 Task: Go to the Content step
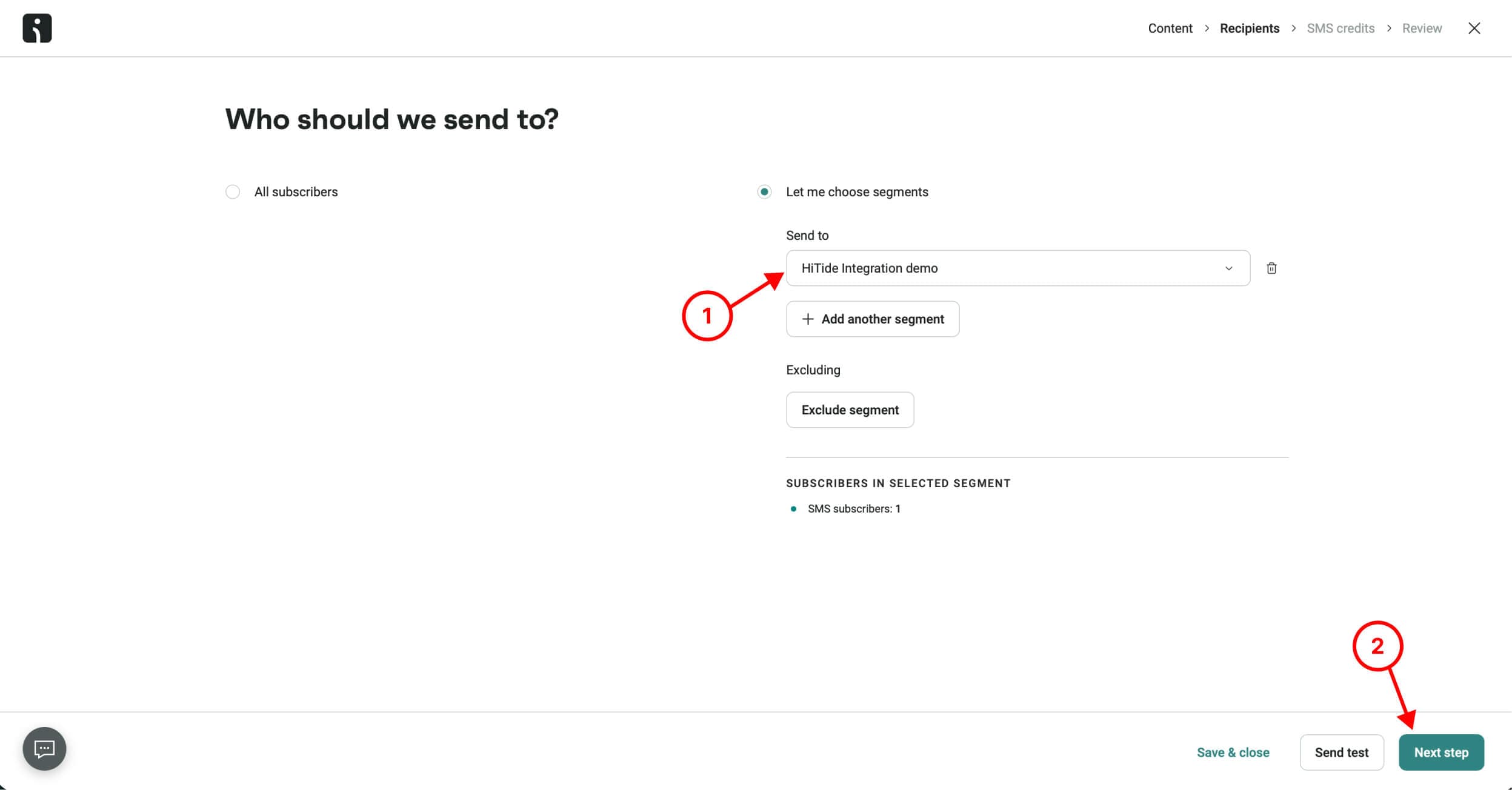(1170, 28)
